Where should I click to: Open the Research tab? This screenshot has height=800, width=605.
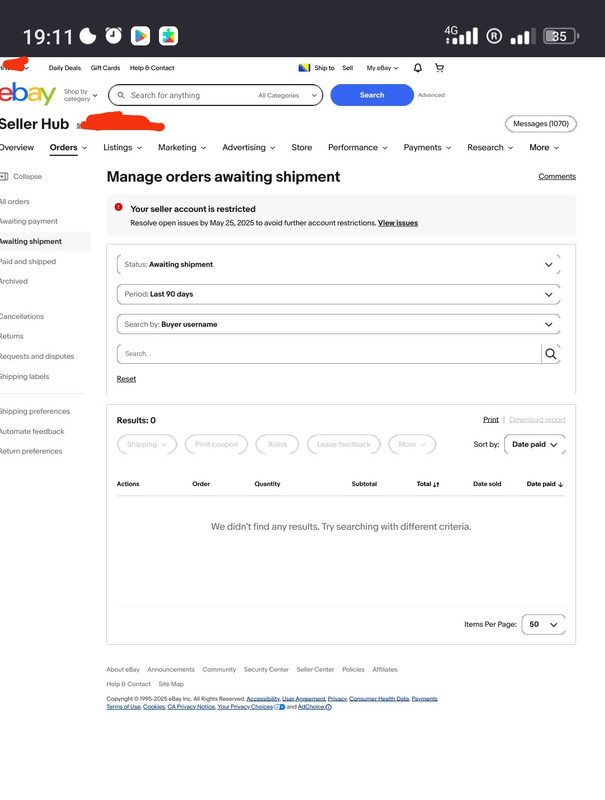[x=490, y=147]
